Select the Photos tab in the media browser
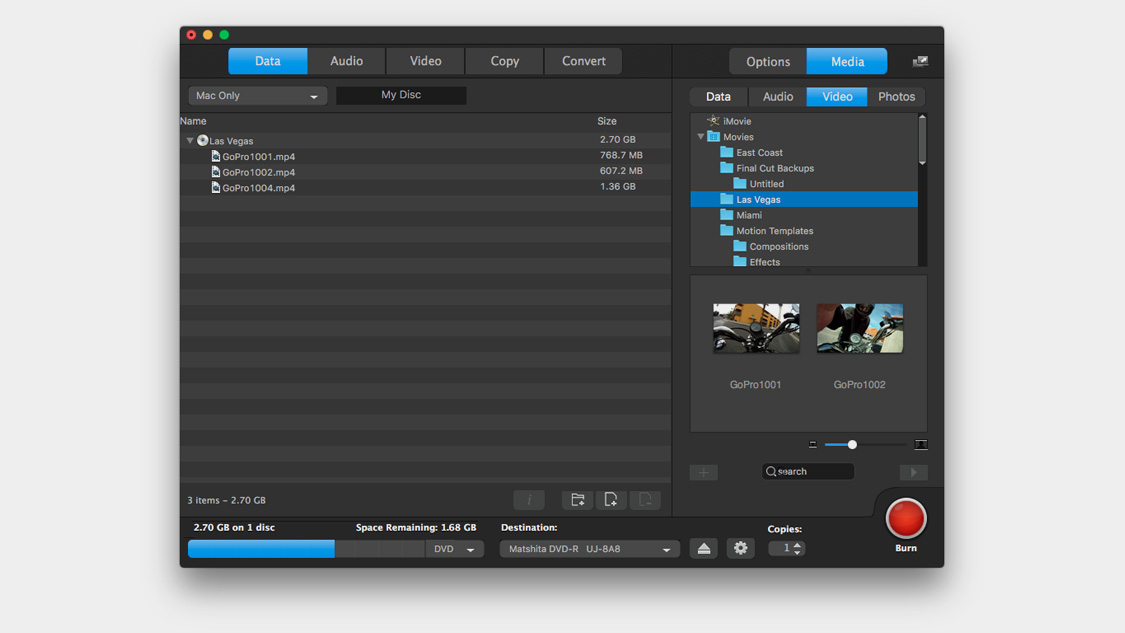This screenshot has height=633, width=1125. 895,96
